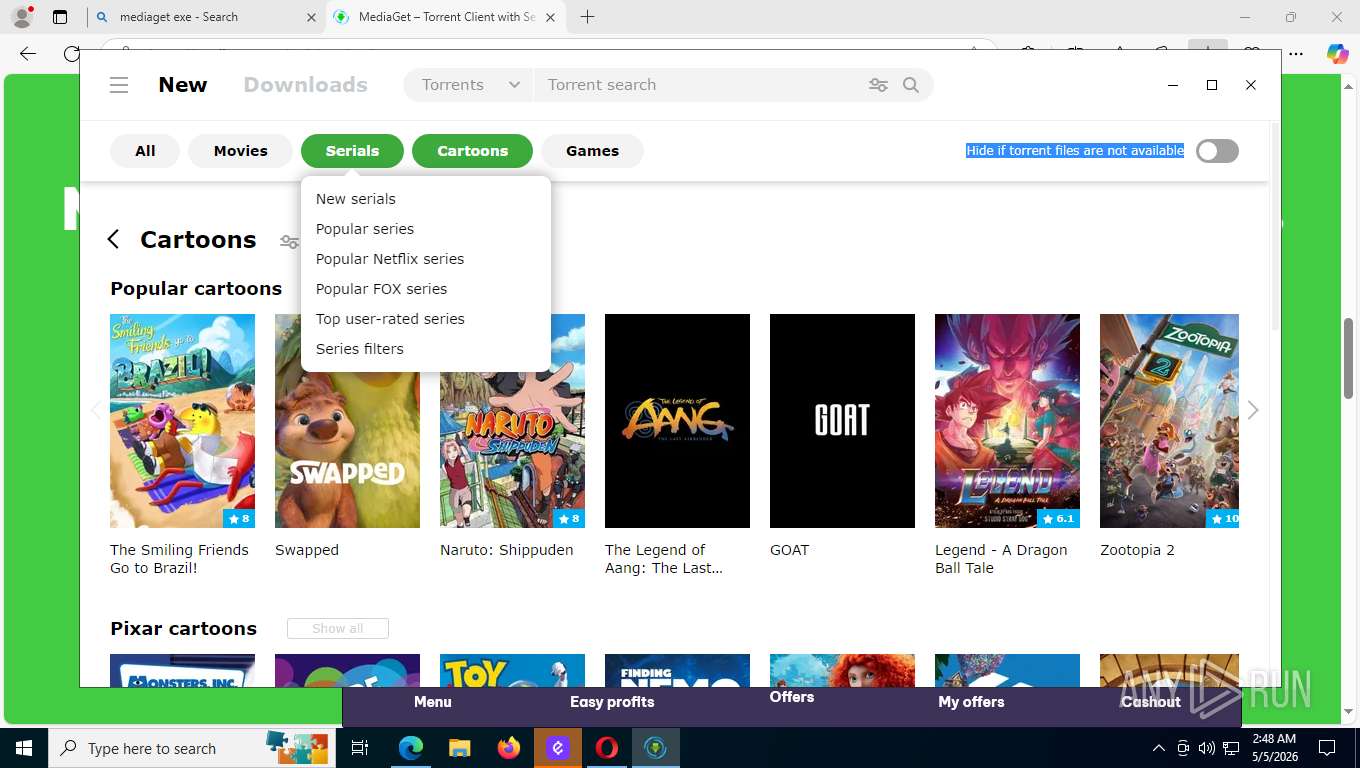The image size is (1360, 768).
Task: Open the GOAT poster
Action: point(842,421)
